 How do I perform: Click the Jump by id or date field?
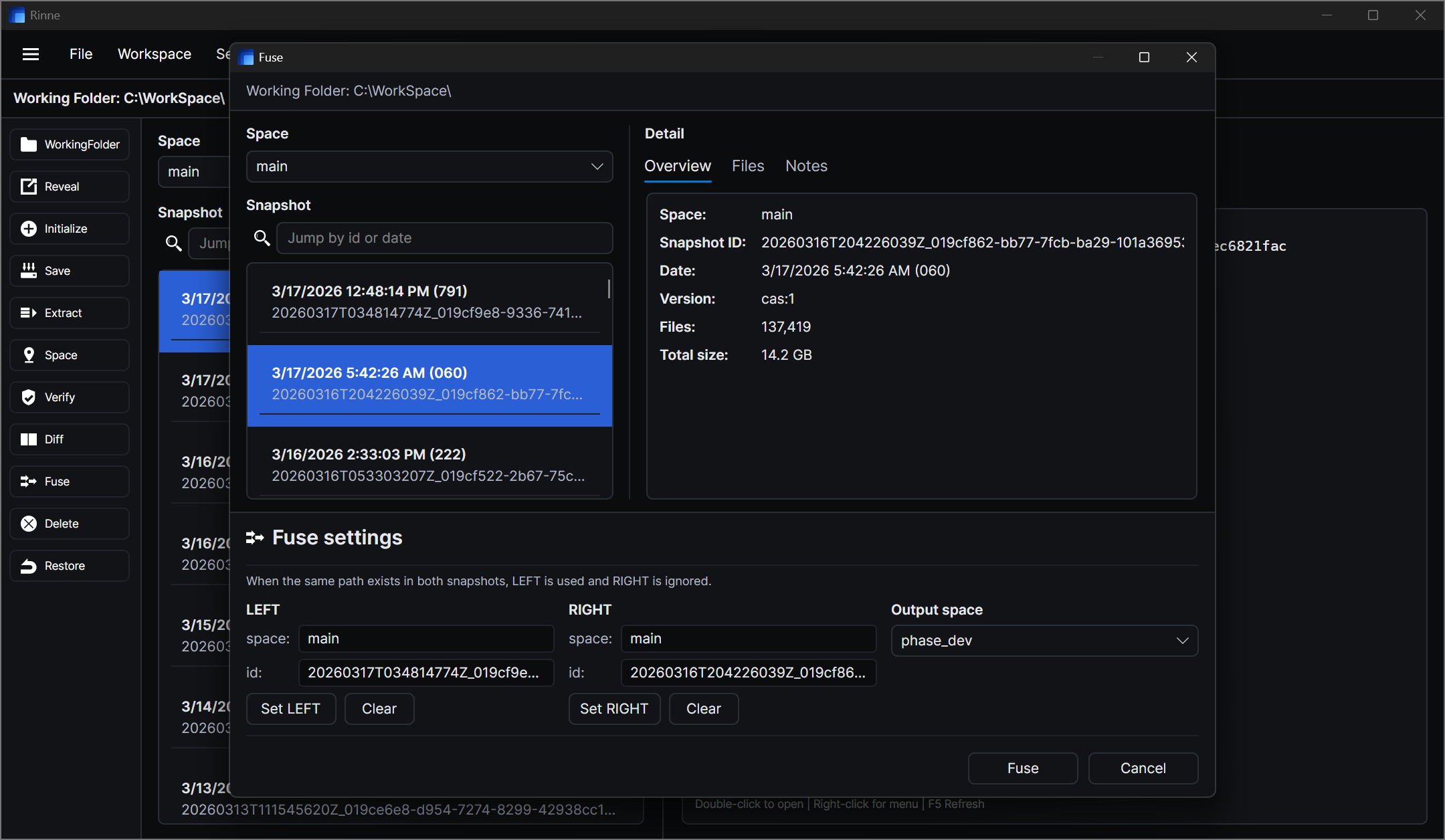pos(444,238)
